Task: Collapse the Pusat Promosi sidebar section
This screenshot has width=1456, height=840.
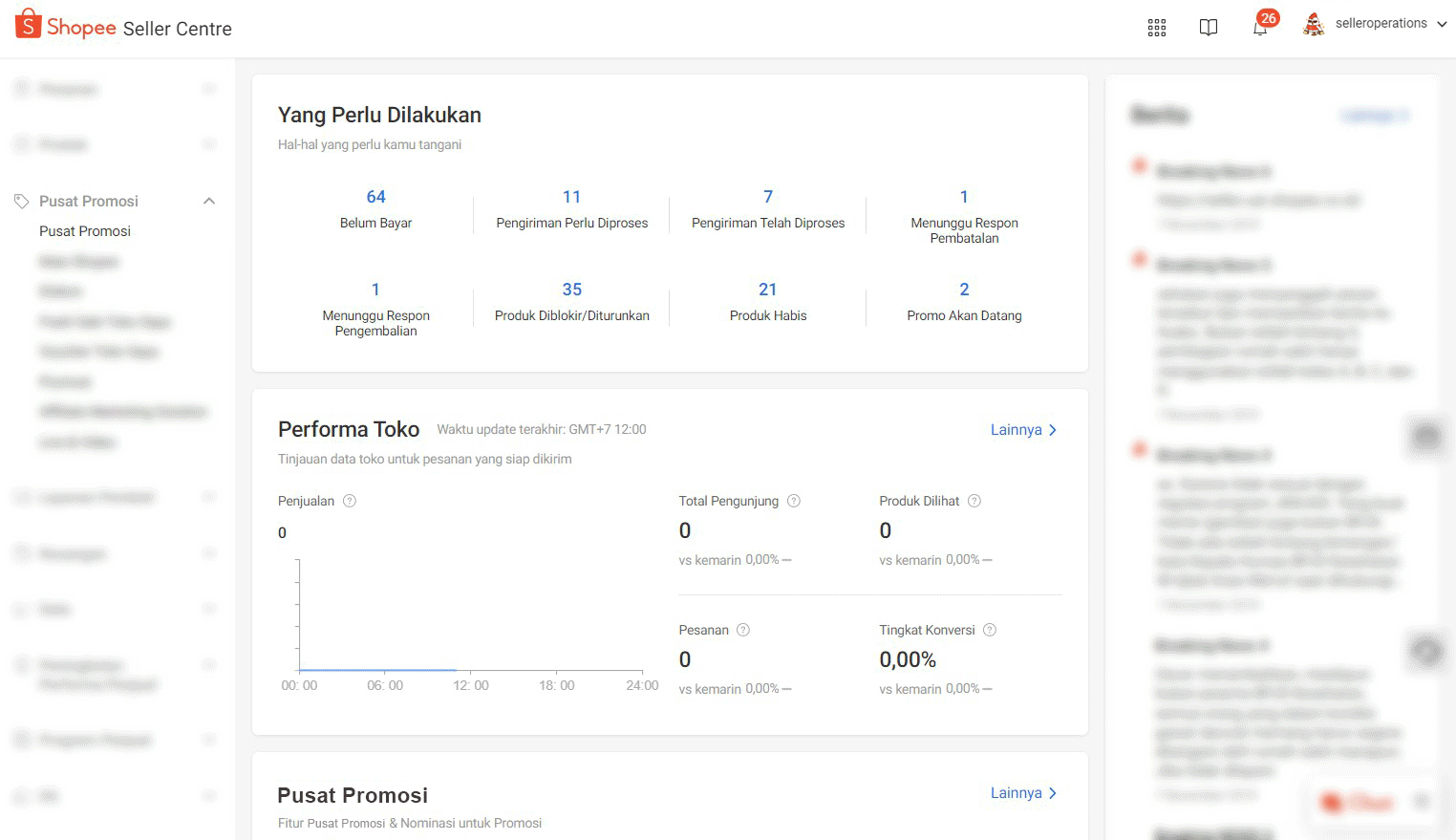Action: pyautogui.click(x=209, y=201)
